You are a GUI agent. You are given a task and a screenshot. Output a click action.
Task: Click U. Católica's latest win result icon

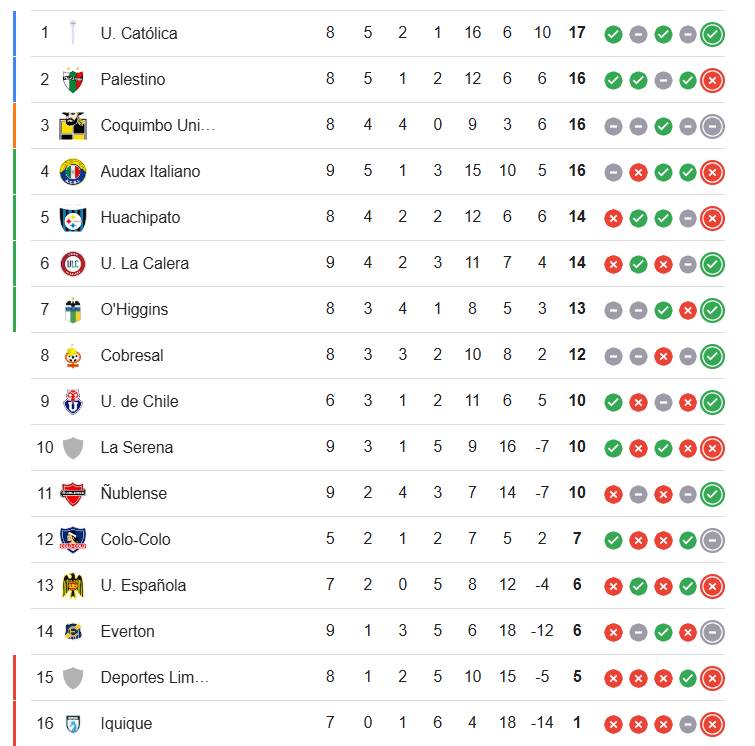712,34
